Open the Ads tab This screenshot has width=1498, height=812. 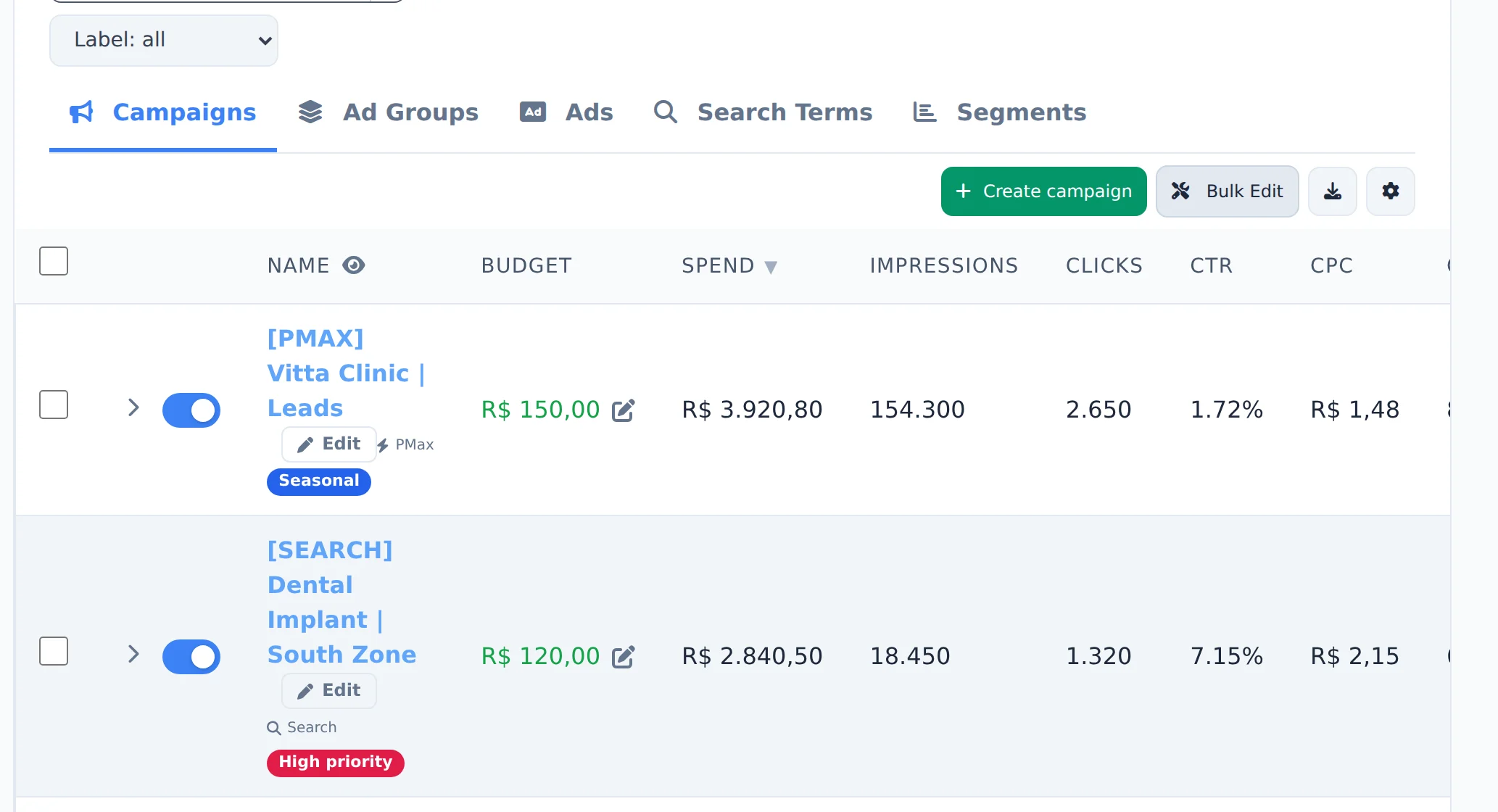[566, 112]
